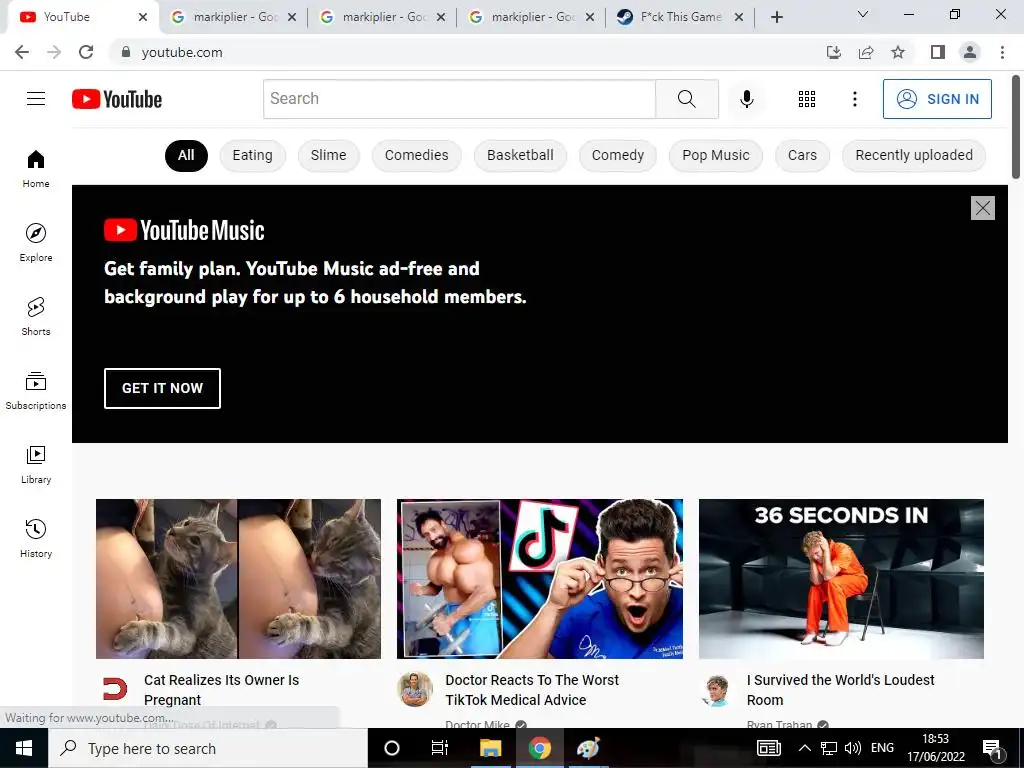
Task: Select the Pop Music filter chip
Action: [716, 155]
